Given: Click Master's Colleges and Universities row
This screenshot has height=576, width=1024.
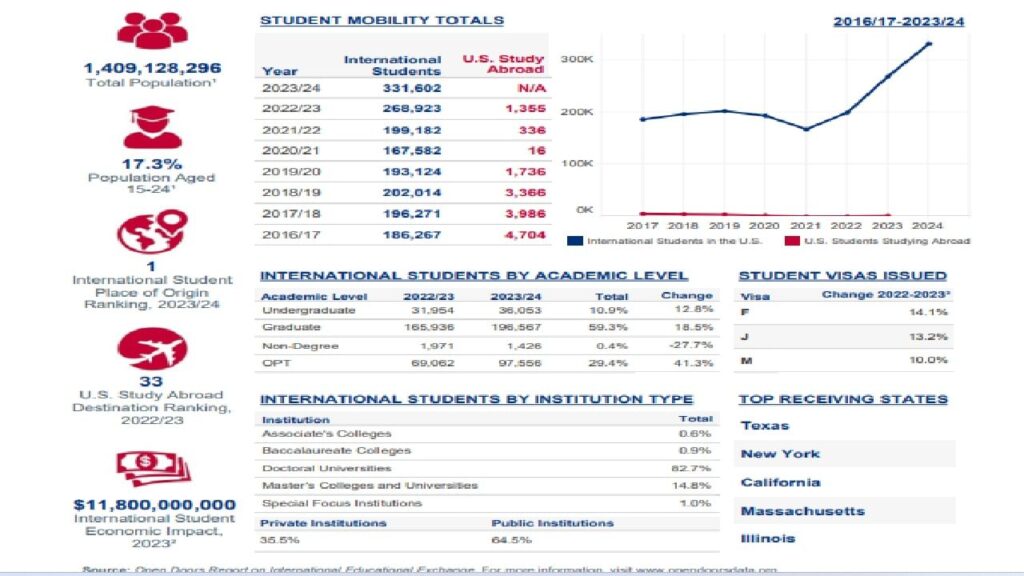Looking at the screenshot, I should pyautogui.click(x=487, y=486).
